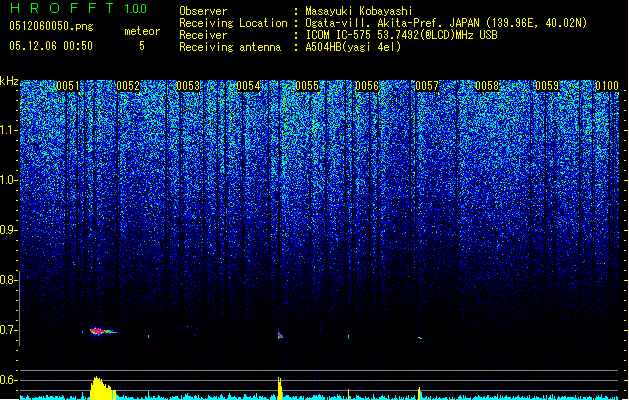Click the 0057 time marker
629x400 pixels.
coord(427,86)
